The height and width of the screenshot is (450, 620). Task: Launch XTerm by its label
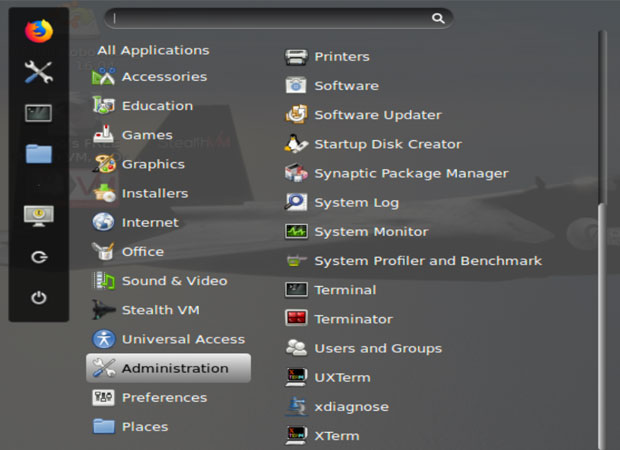click(337, 436)
